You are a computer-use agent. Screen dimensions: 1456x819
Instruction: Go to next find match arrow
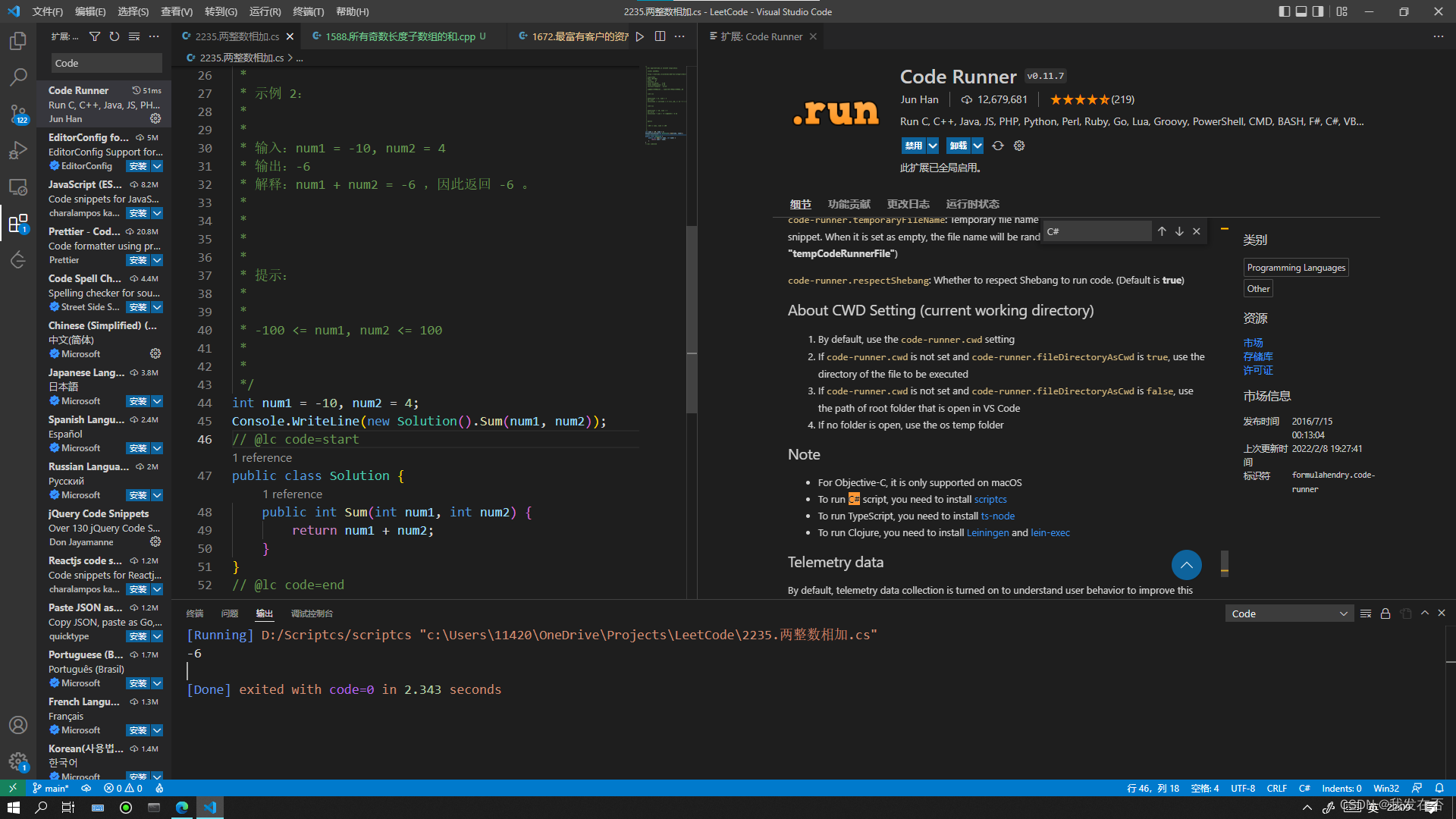point(1179,231)
